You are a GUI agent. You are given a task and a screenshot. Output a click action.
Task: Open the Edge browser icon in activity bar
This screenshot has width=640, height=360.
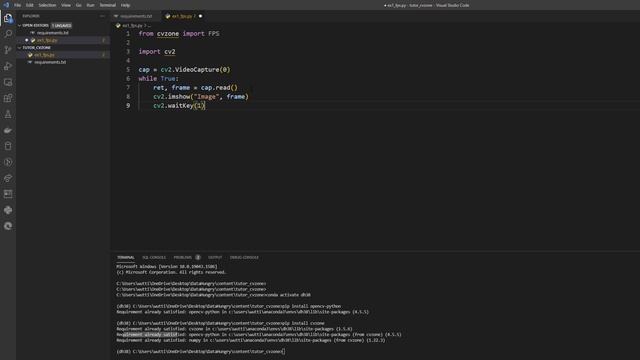coord(8,226)
